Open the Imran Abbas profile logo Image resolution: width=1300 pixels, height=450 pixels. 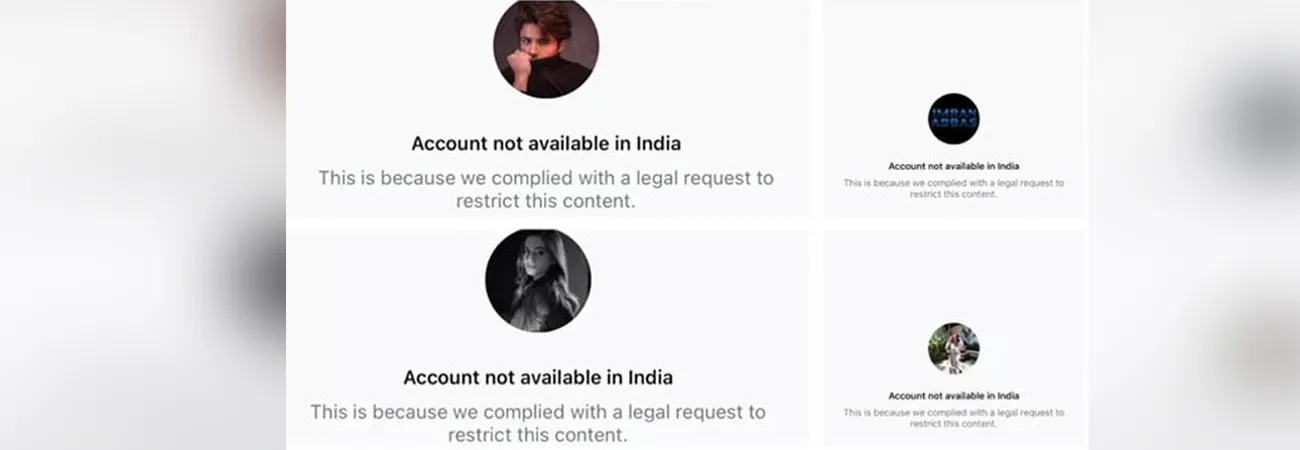(953, 119)
